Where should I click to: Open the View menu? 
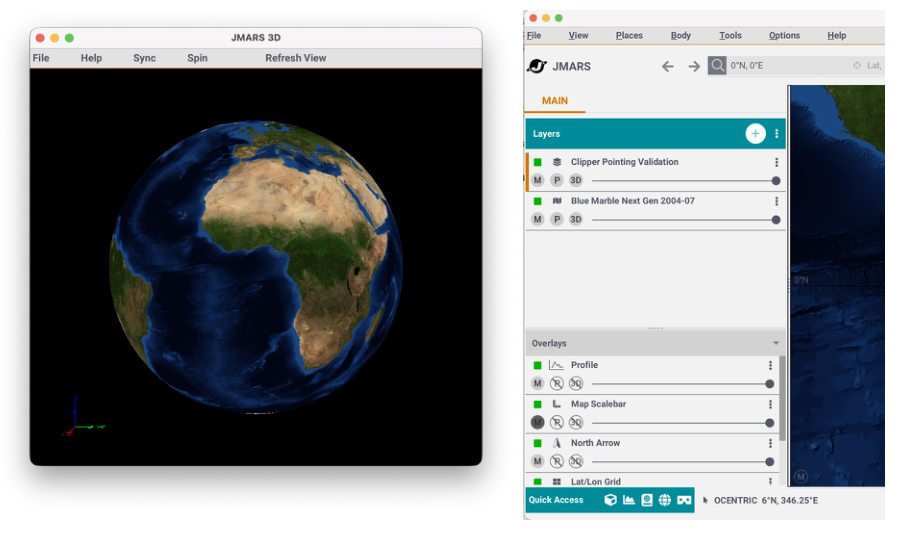tap(578, 35)
